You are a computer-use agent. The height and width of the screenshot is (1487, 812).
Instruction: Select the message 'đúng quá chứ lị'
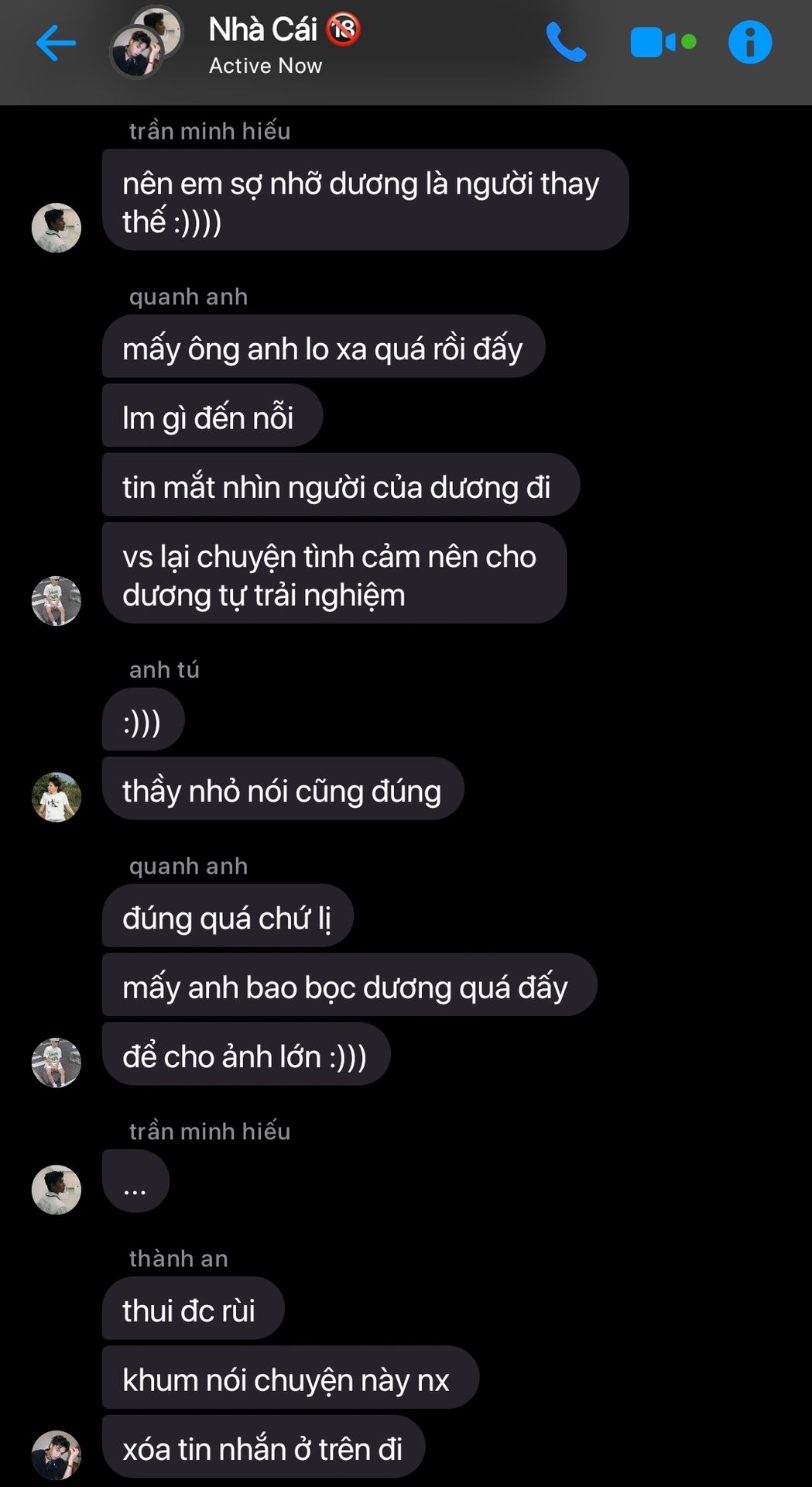(x=228, y=915)
